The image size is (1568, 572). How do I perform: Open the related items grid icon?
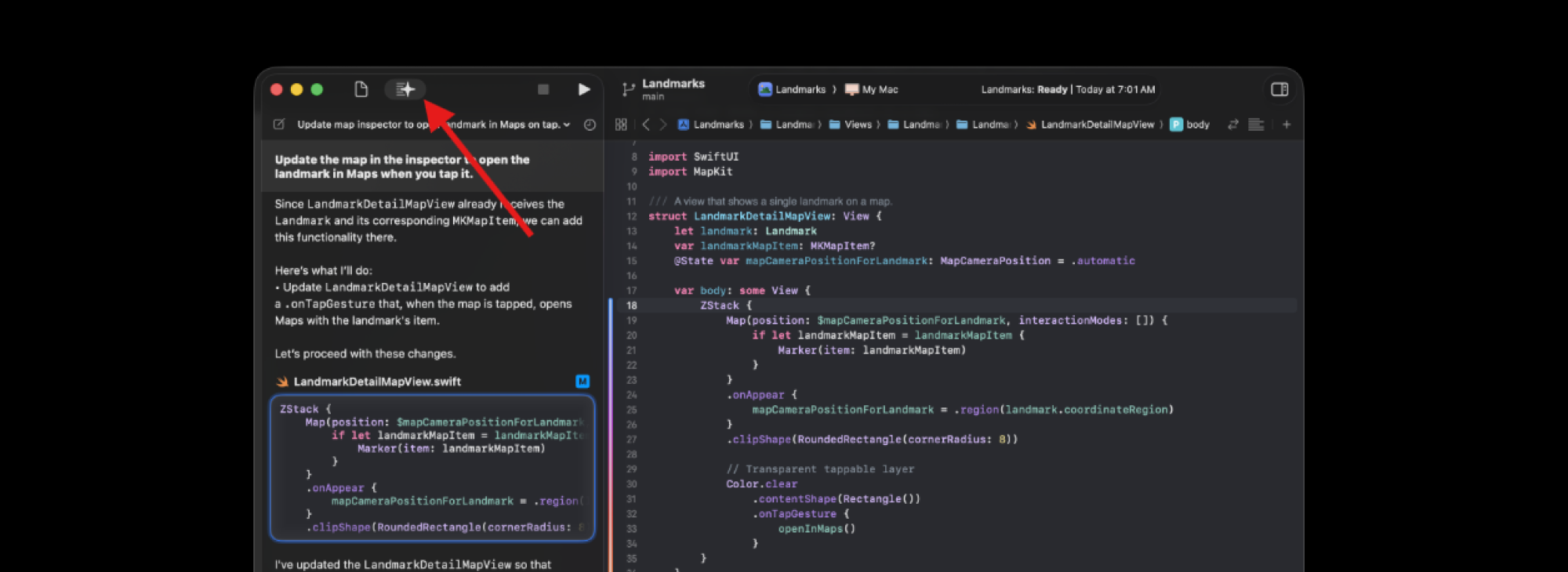point(621,125)
